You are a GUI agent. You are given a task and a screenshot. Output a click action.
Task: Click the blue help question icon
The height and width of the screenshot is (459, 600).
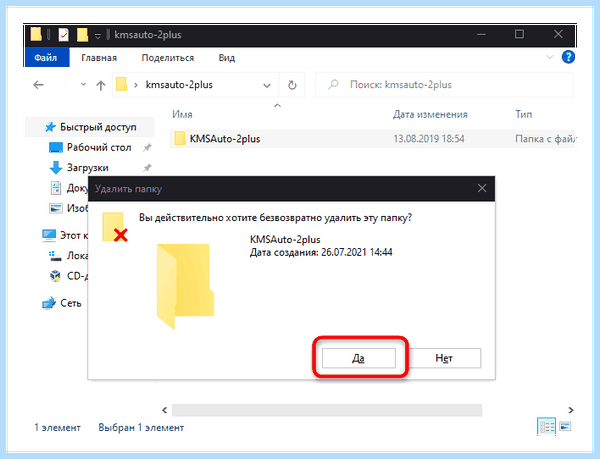568,57
